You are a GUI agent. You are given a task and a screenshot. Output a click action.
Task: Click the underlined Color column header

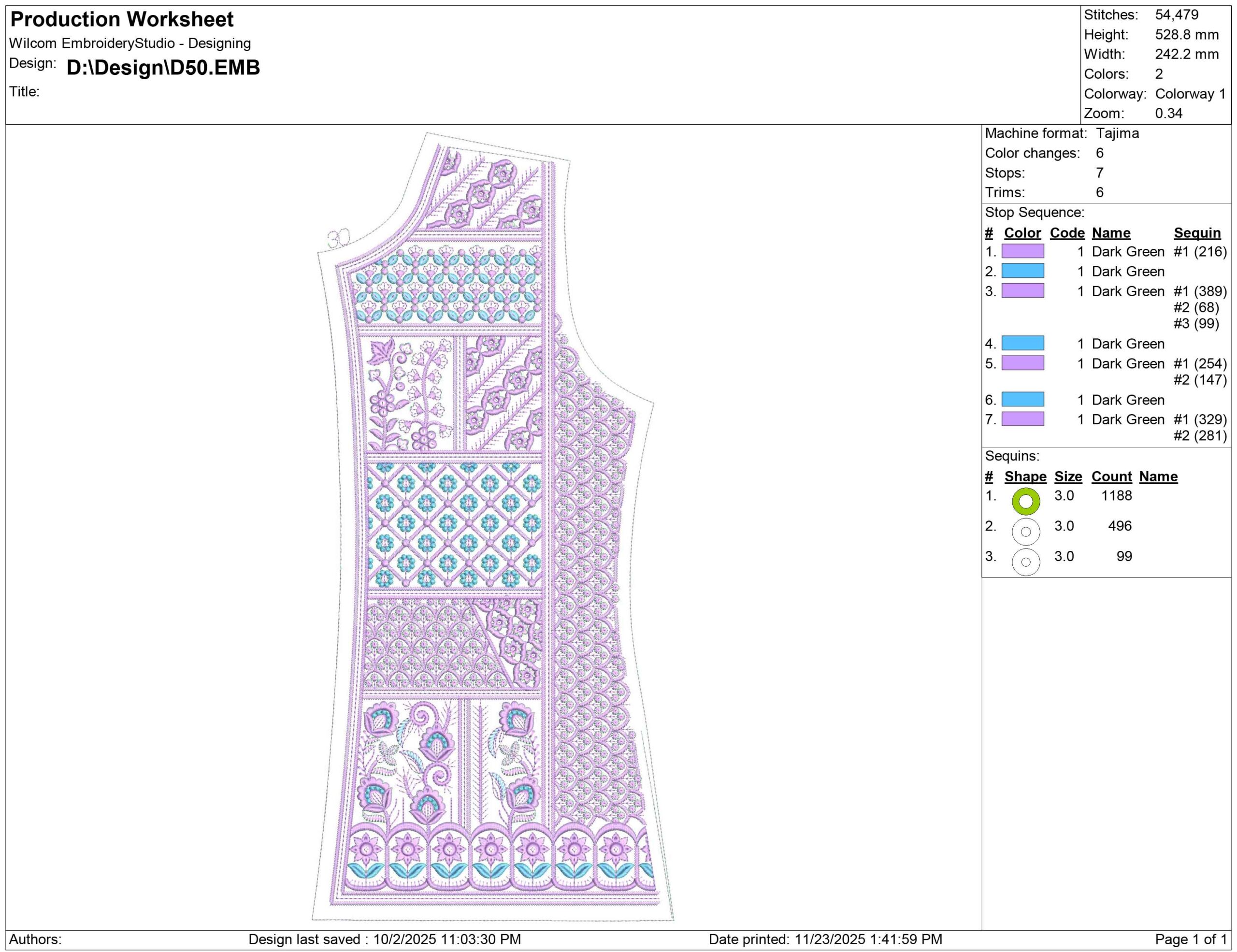(x=1022, y=233)
